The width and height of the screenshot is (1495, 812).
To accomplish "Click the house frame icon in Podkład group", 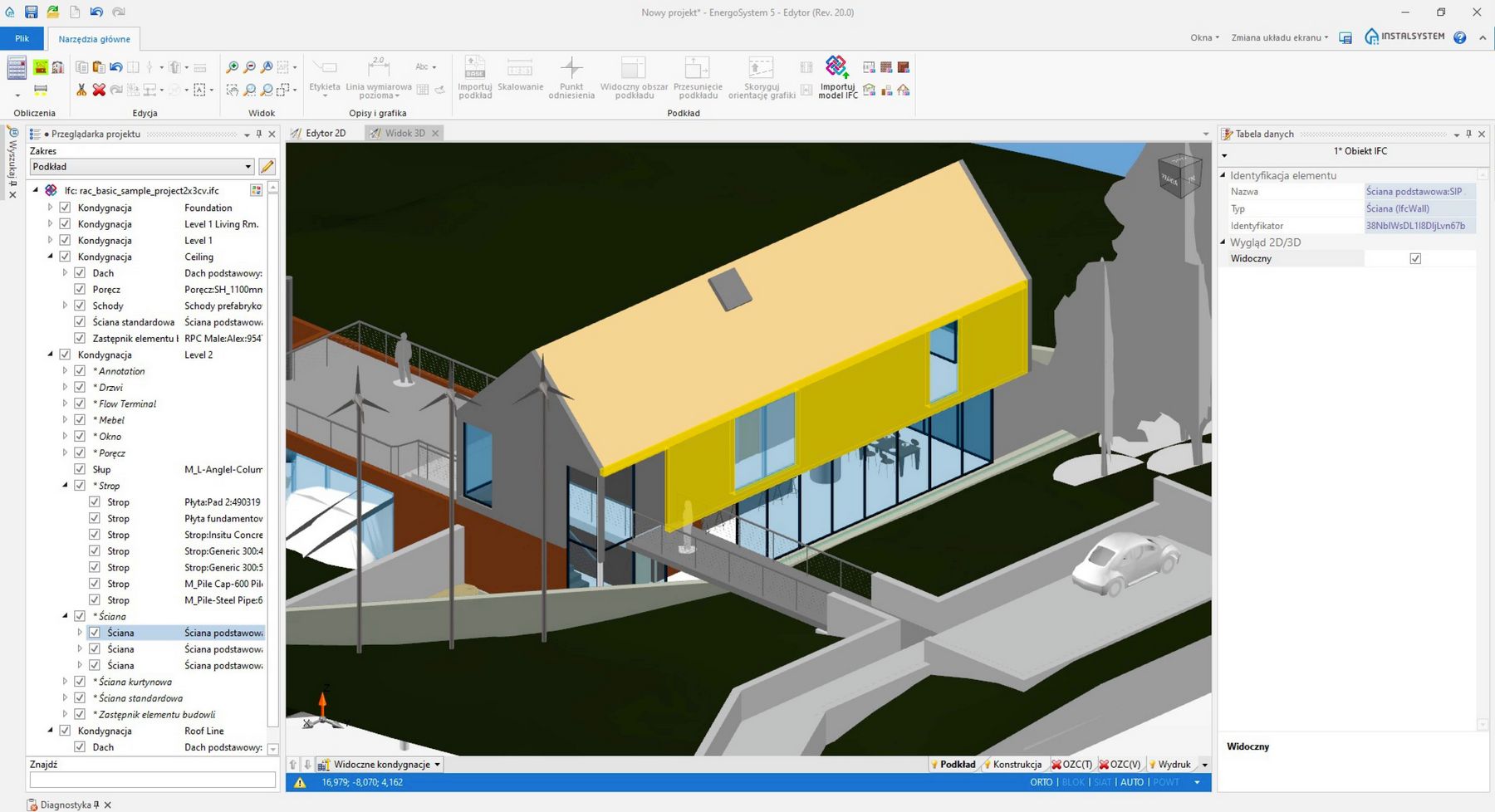I will point(904,90).
